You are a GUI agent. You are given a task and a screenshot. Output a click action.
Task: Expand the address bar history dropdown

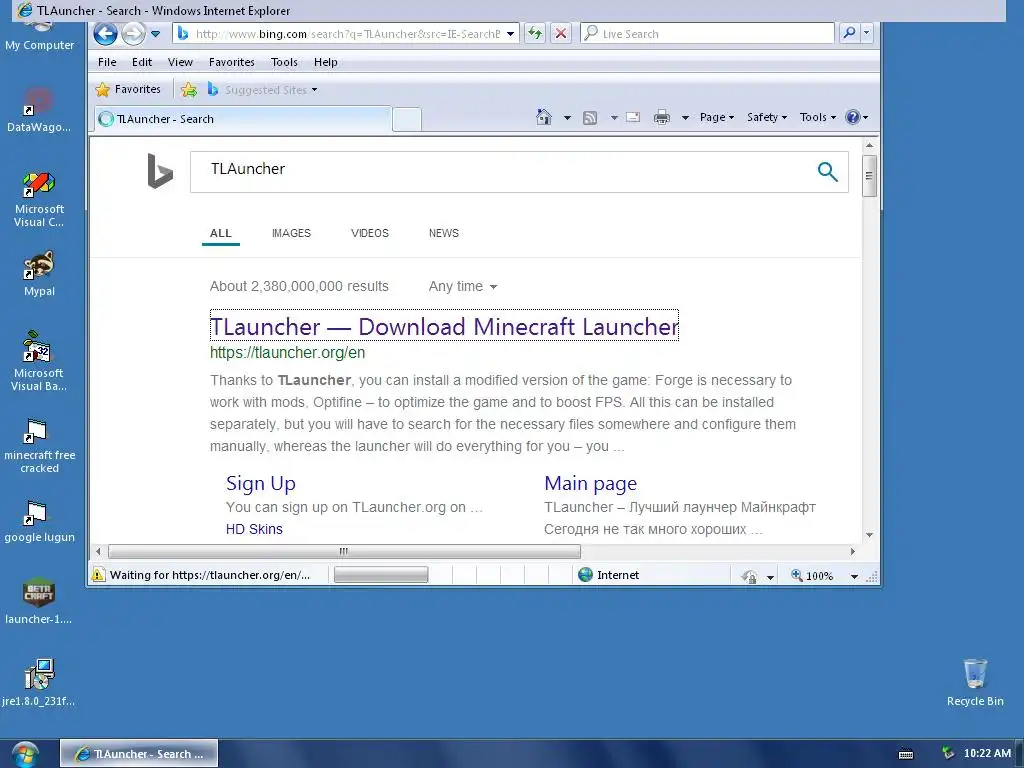pyautogui.click(x=511, y=34)
